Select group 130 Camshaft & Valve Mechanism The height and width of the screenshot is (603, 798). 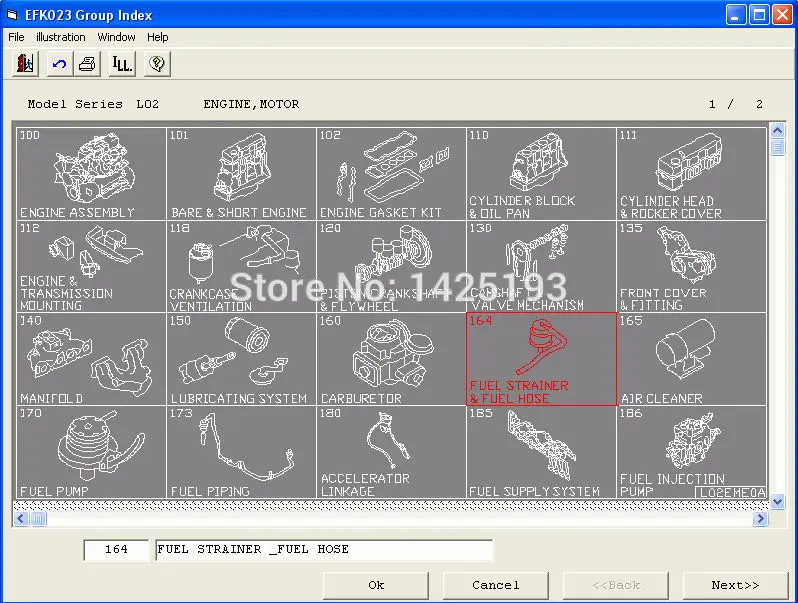tap(542, 267)
